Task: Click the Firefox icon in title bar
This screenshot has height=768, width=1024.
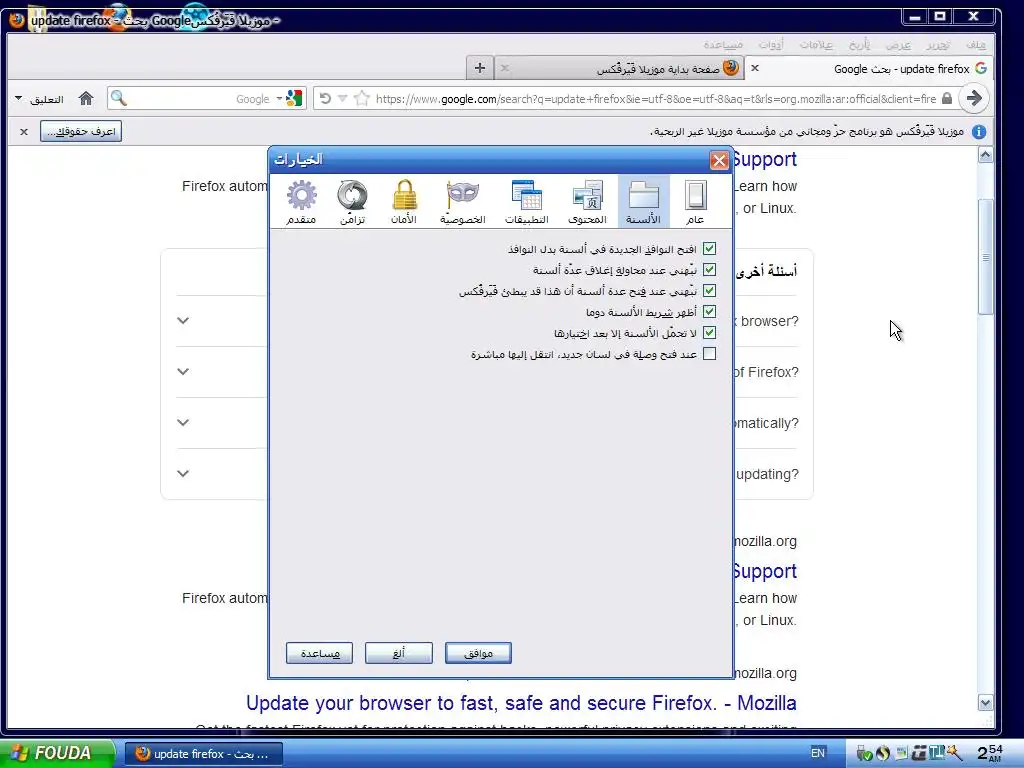Action: pyautogui.click(x=17, y=20)
